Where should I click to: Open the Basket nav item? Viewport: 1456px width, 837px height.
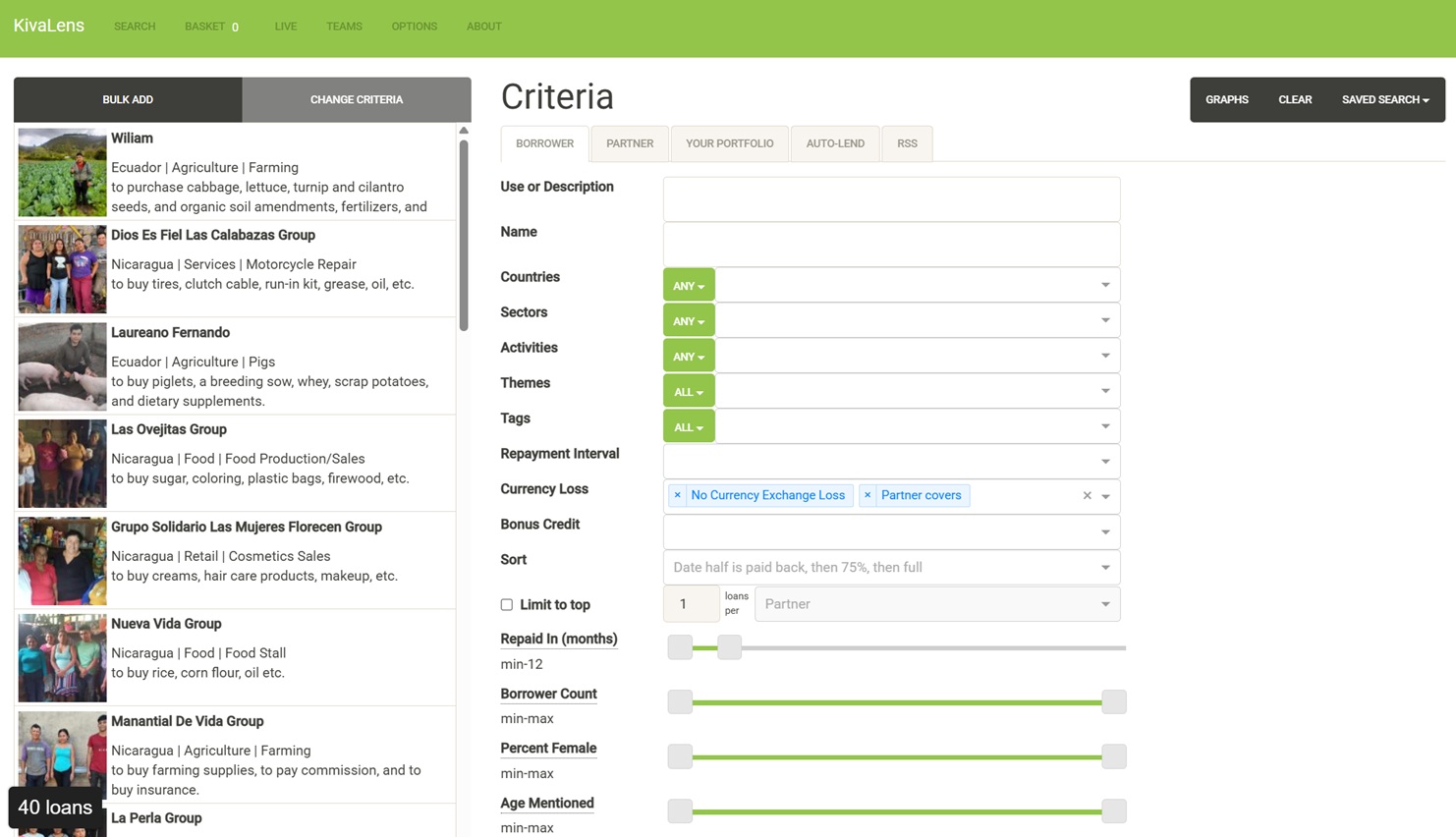click(x=212, y=27)
